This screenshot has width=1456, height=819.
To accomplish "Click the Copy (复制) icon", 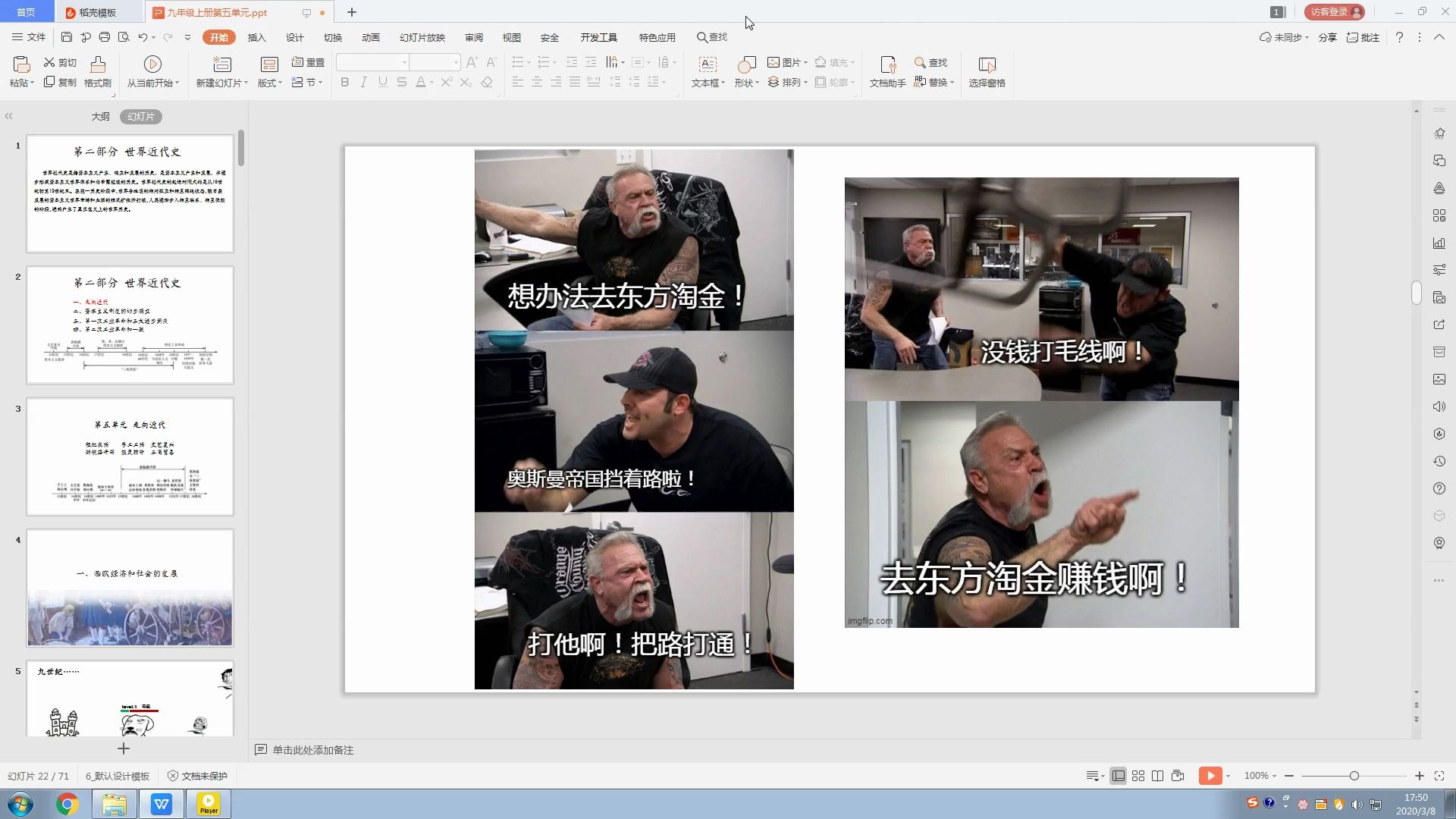I will [49, 82].
